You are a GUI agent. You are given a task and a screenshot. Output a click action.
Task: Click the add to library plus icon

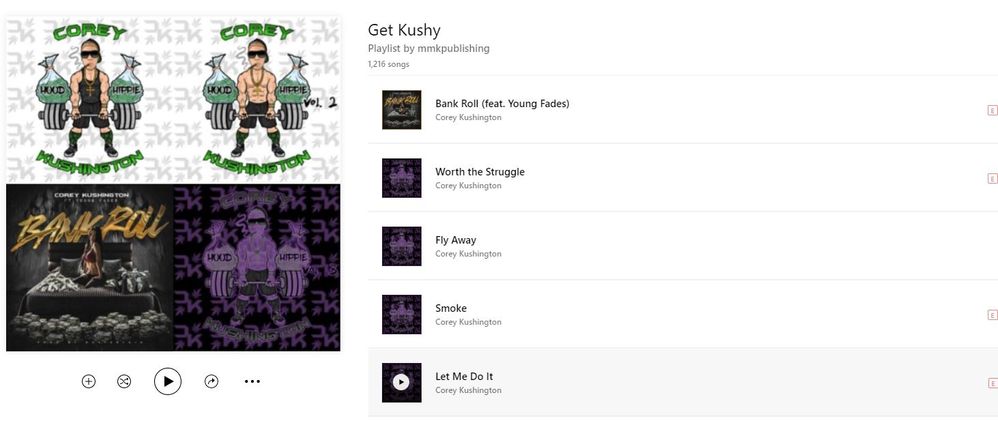pyautogui.click(x=88, y=382)
